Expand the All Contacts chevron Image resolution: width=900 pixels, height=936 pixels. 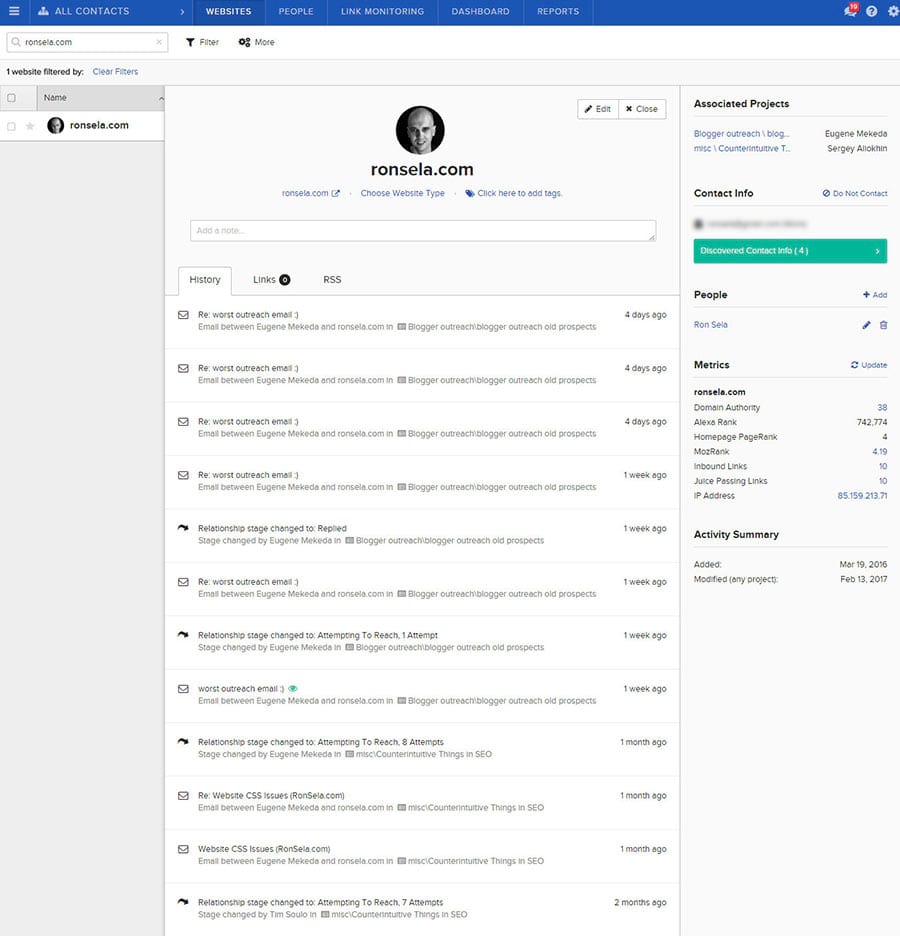tap(182, 11)
